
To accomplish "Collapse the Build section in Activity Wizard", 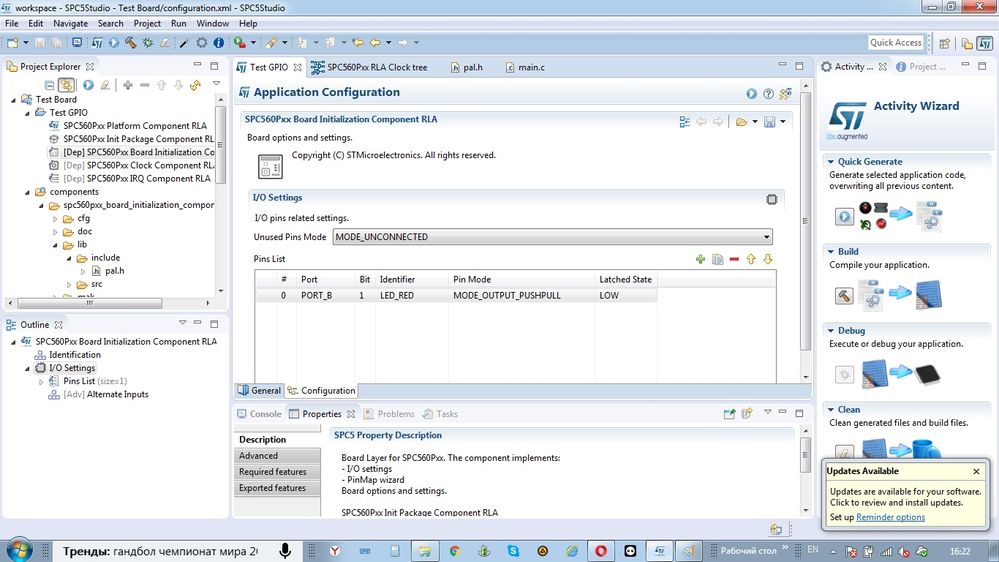I will [x=831, y=252].
